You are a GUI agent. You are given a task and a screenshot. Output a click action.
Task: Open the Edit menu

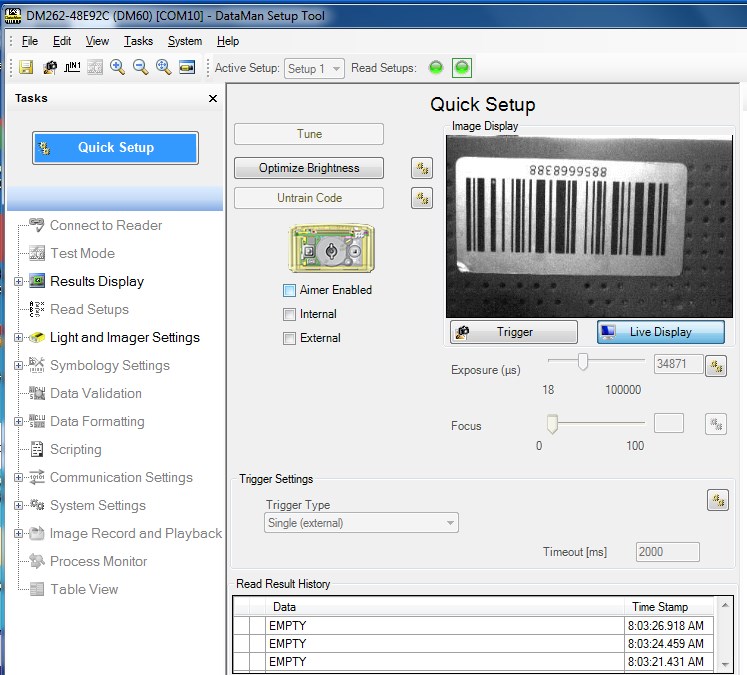coord(62,41)
